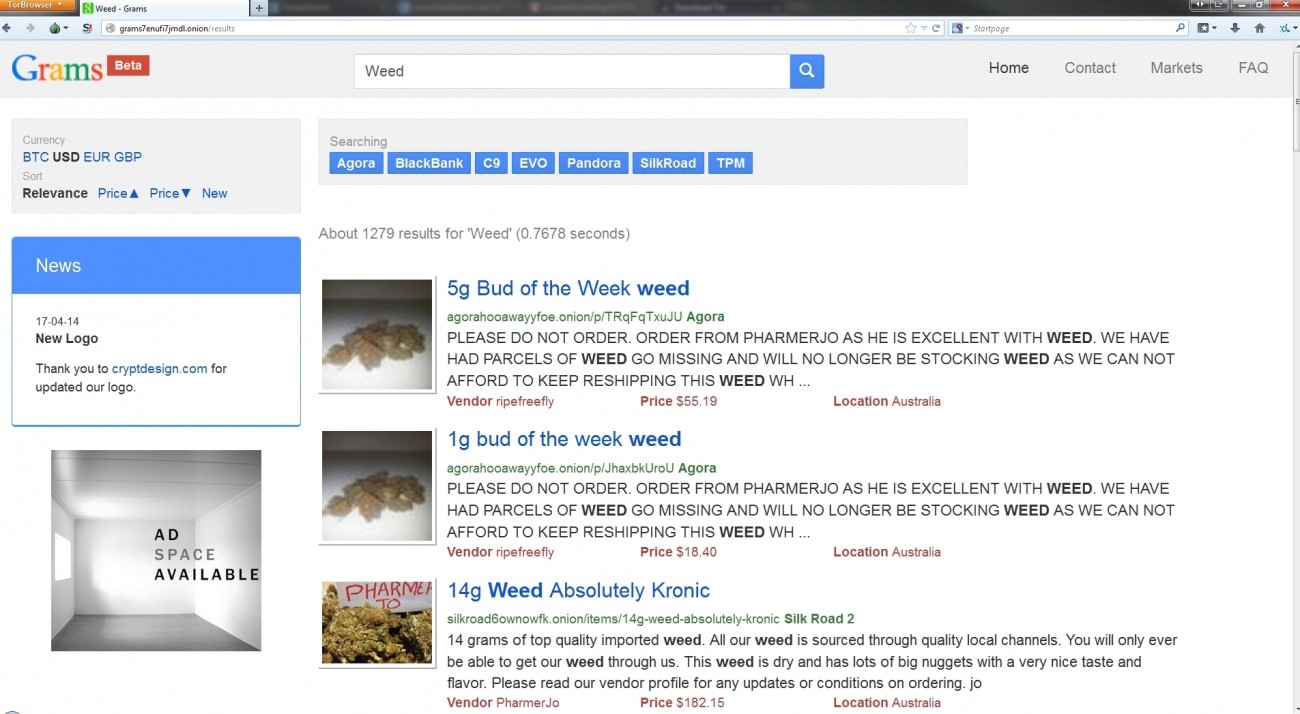Click the Startpage search magnifier icon

pos(1181,28)
